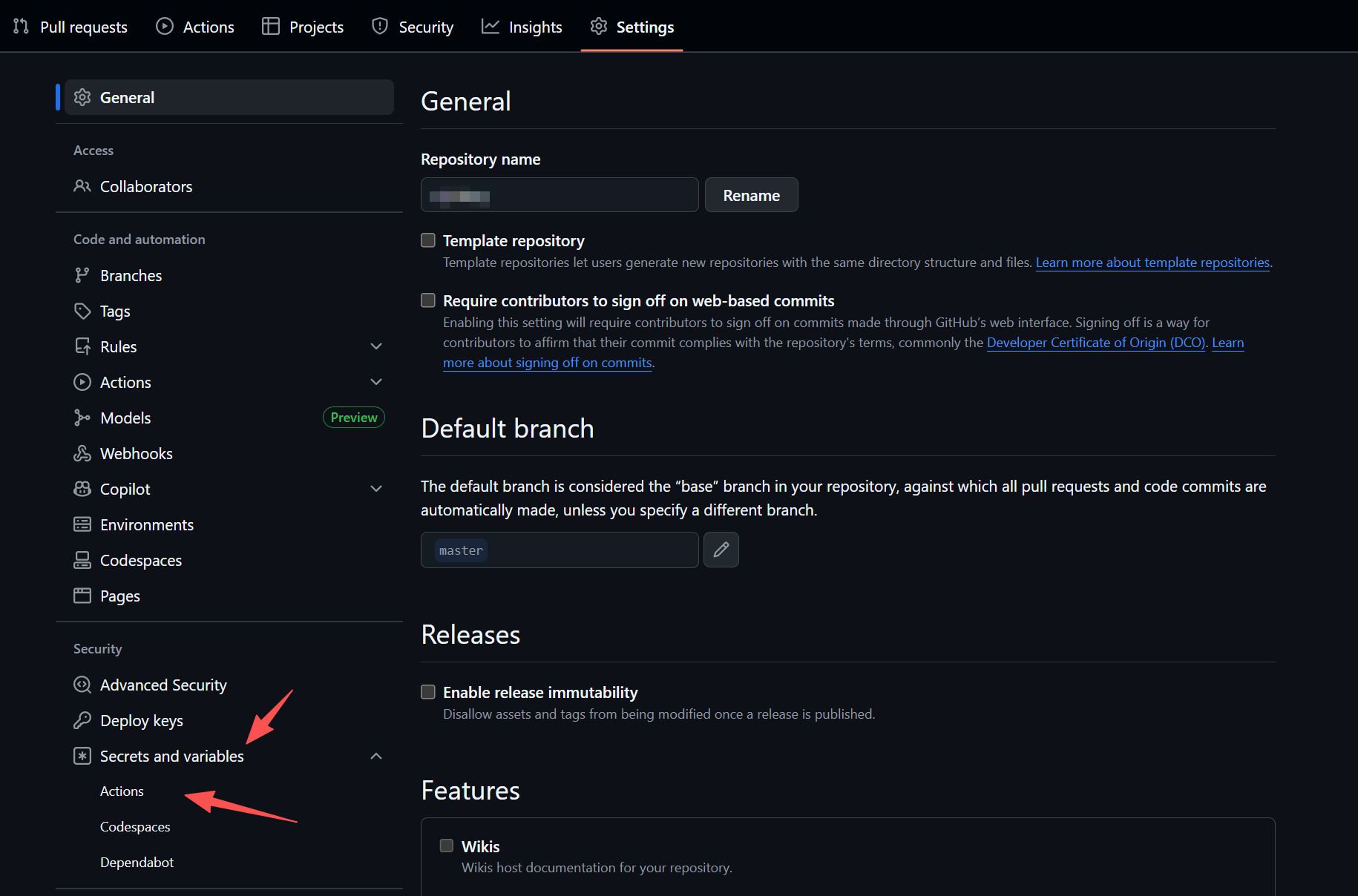
Task: Open the Environments settings icon
Action: [x=82, y=524]
